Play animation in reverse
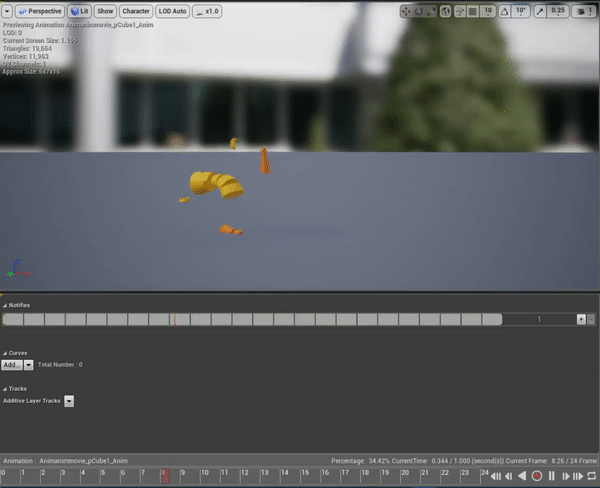 coord(522,476)
